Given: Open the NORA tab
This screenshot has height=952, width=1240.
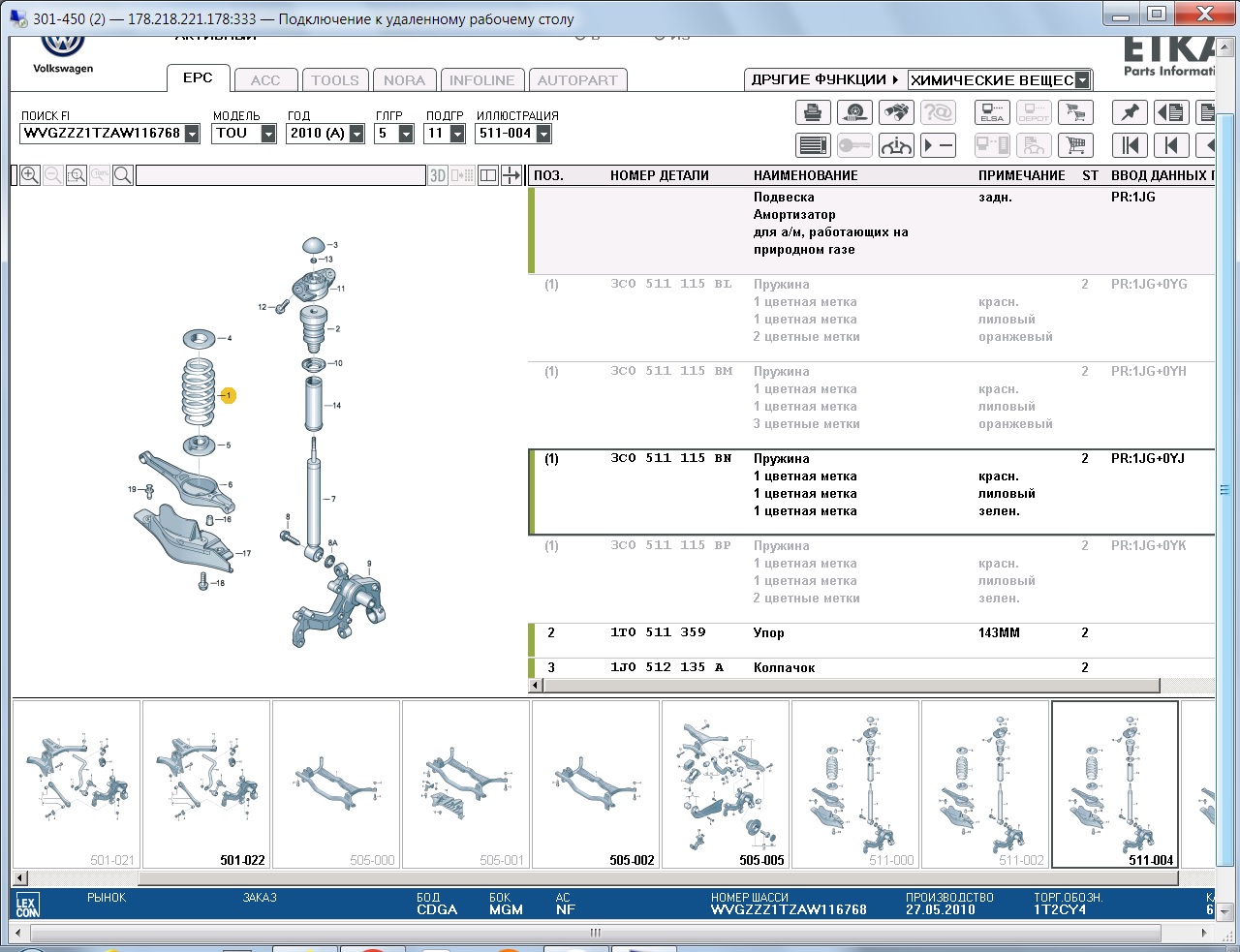Looking at the screenshot, I should point(404,80).
